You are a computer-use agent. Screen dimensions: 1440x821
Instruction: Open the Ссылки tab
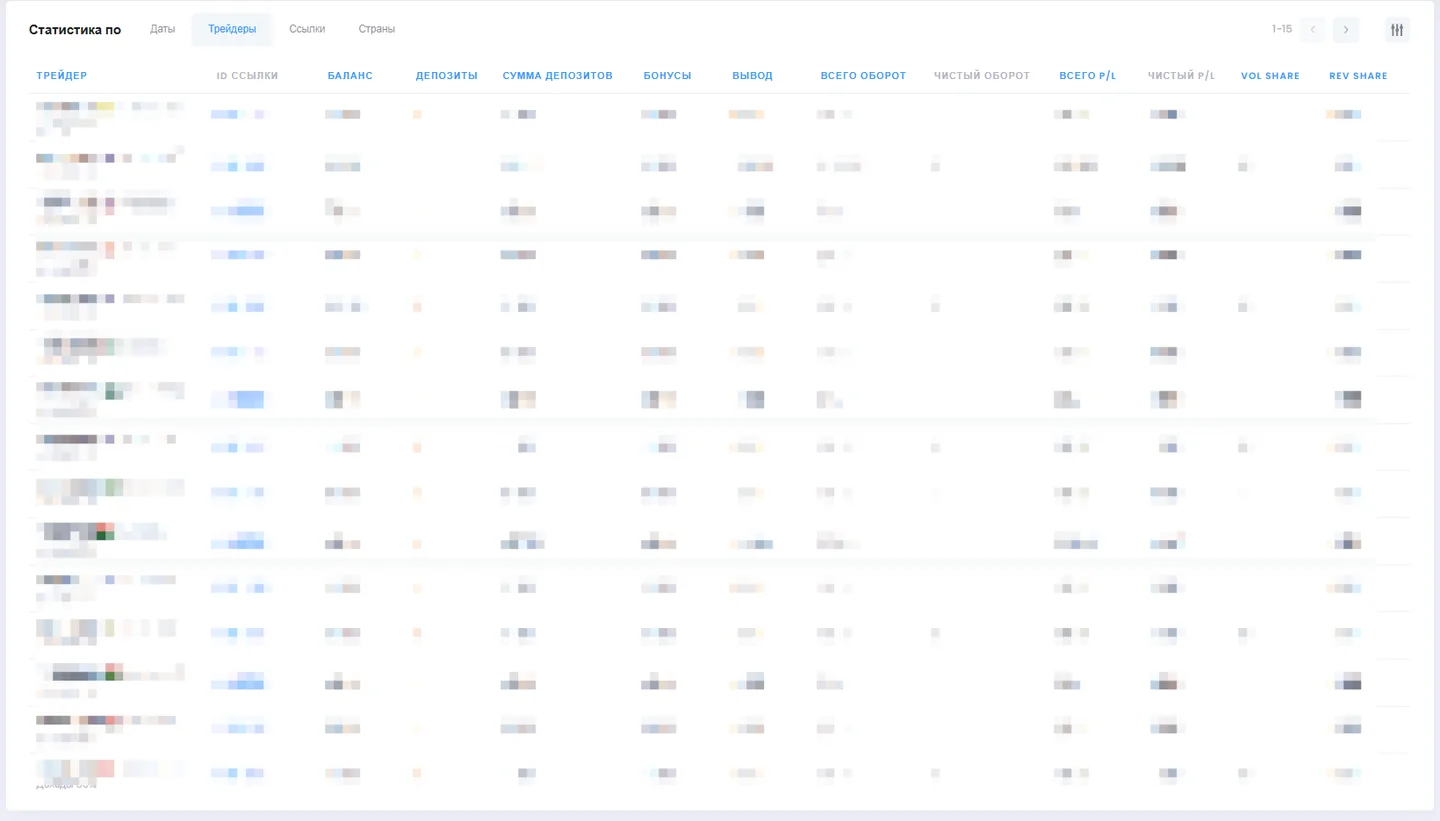coord(307,30)
